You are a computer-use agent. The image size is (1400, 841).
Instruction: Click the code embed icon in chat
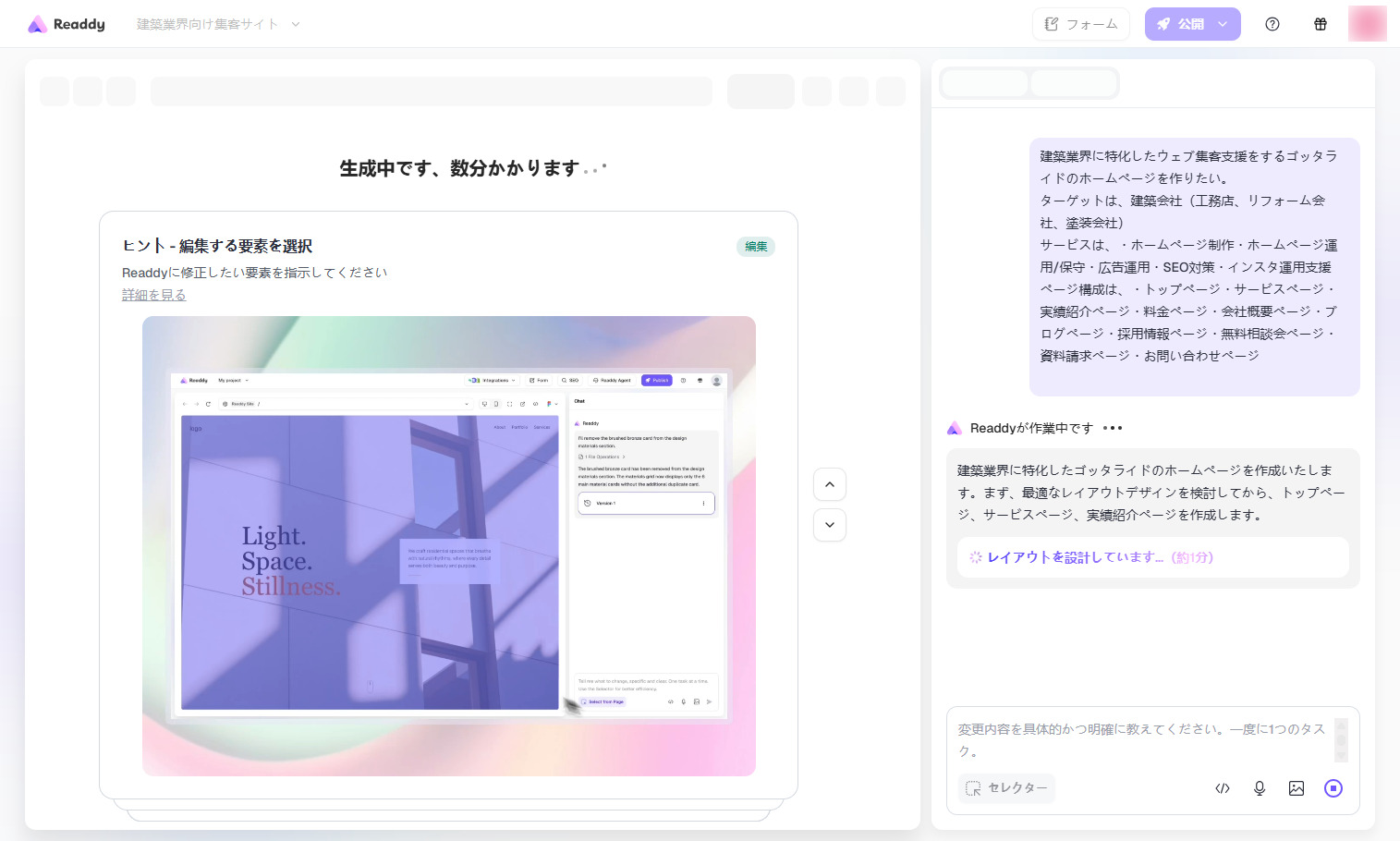tap(1223, 788)
